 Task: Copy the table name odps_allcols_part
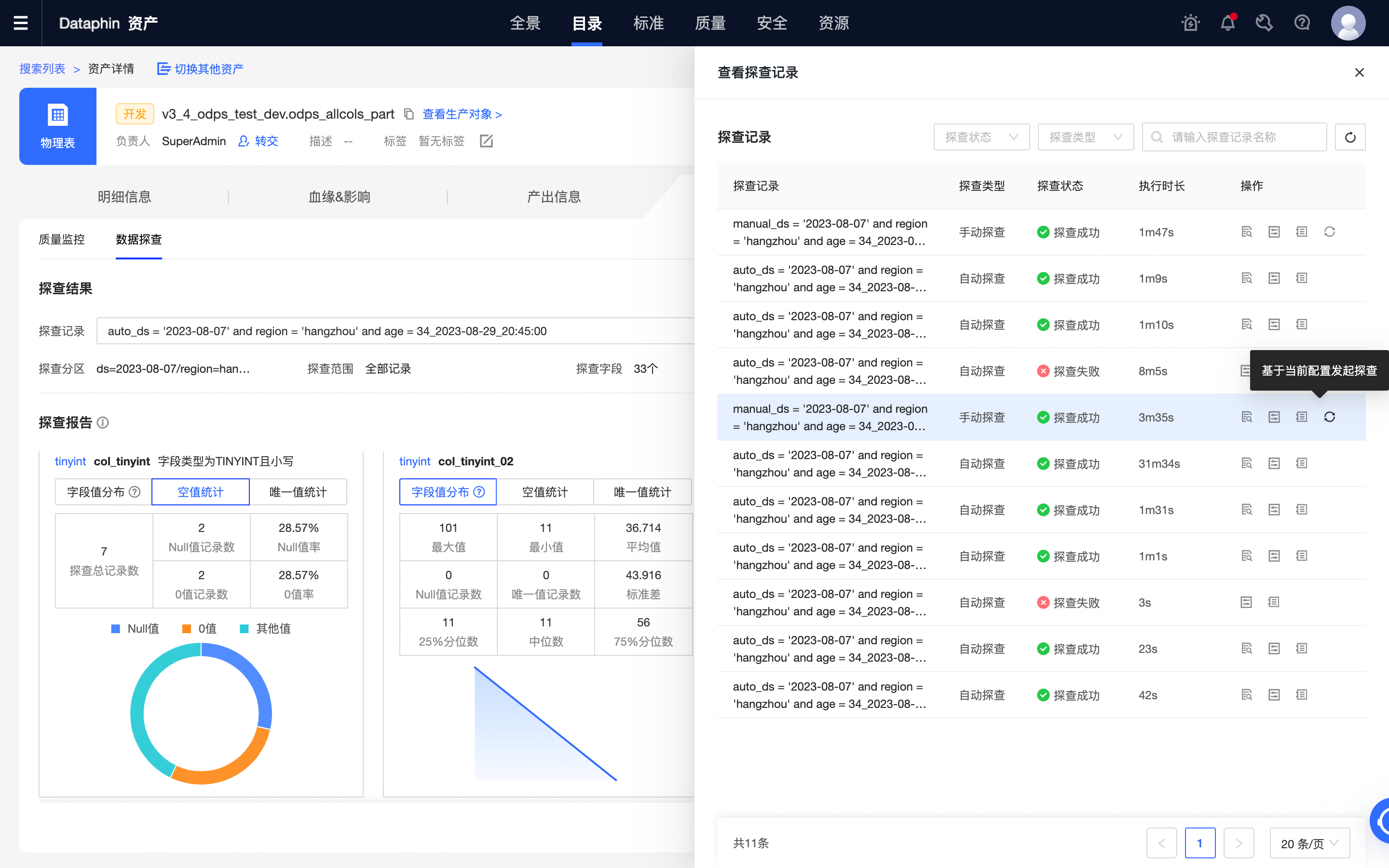click(409, 114)
